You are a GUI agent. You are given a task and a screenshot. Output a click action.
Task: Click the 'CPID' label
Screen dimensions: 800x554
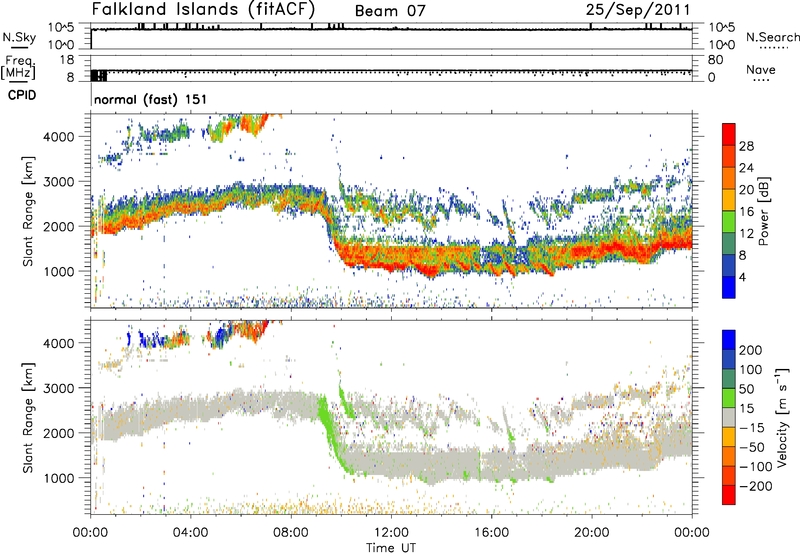point(22,95)
